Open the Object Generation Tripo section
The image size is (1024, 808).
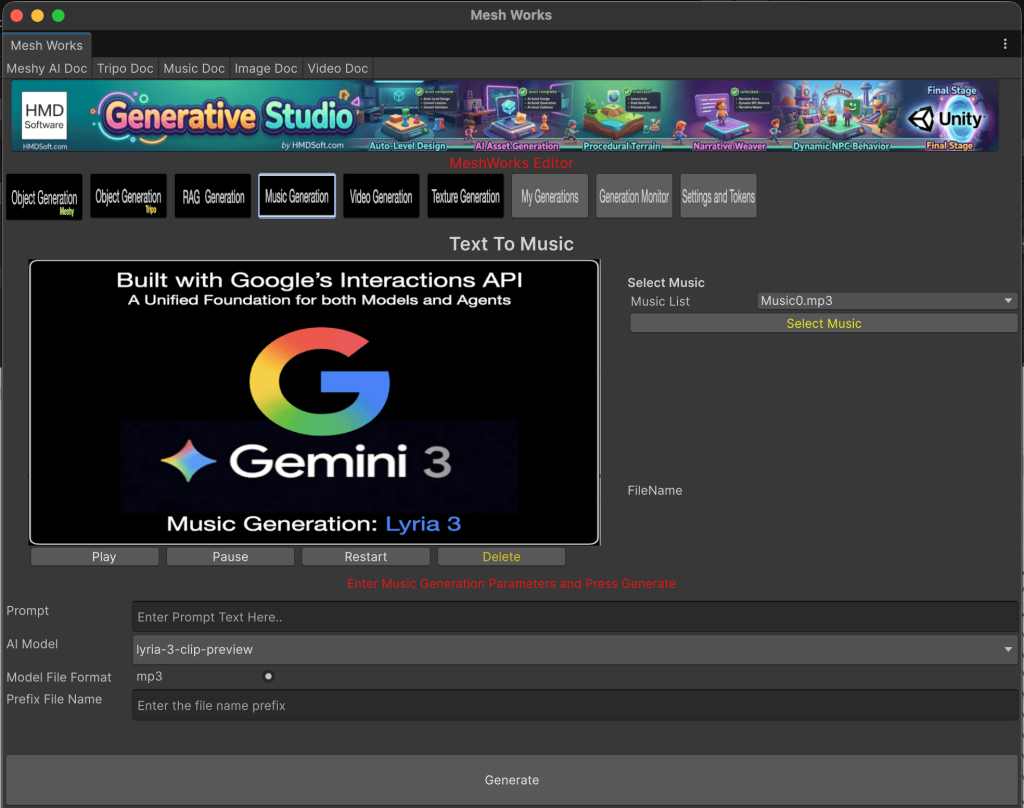click(x=128, y=197)
